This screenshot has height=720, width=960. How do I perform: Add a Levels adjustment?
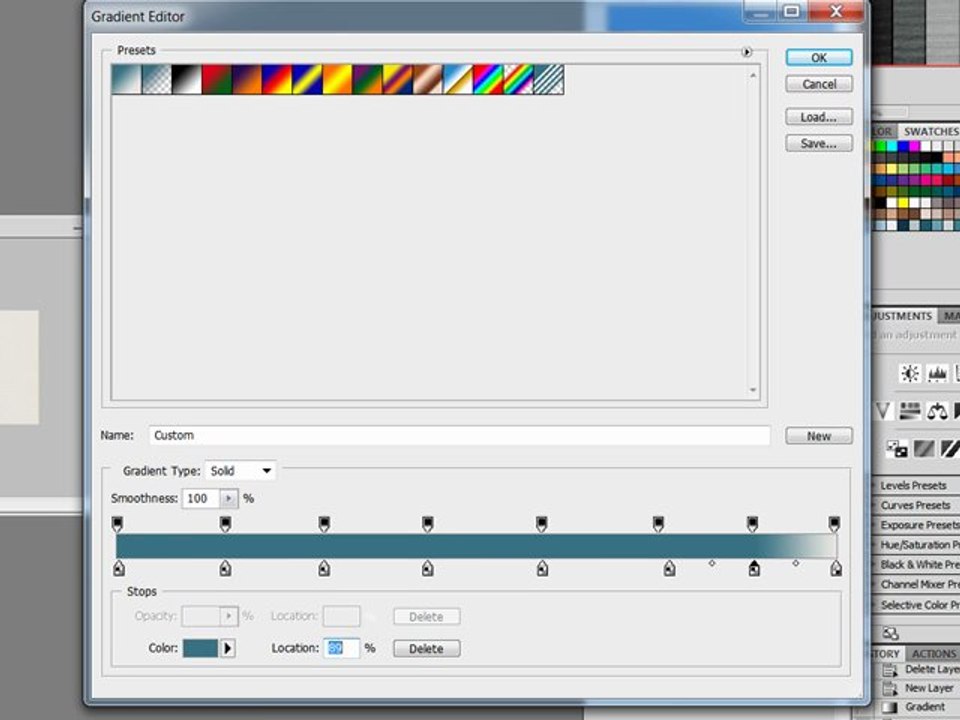click(x=937, y=373)
